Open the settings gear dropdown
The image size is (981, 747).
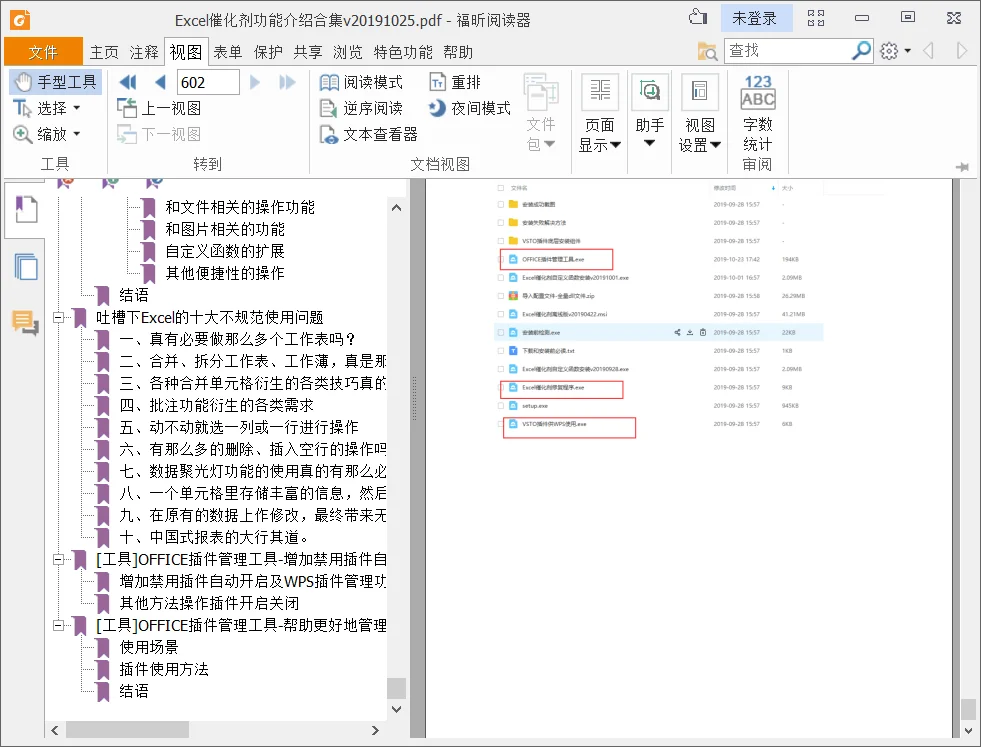[x=895, y=51]
